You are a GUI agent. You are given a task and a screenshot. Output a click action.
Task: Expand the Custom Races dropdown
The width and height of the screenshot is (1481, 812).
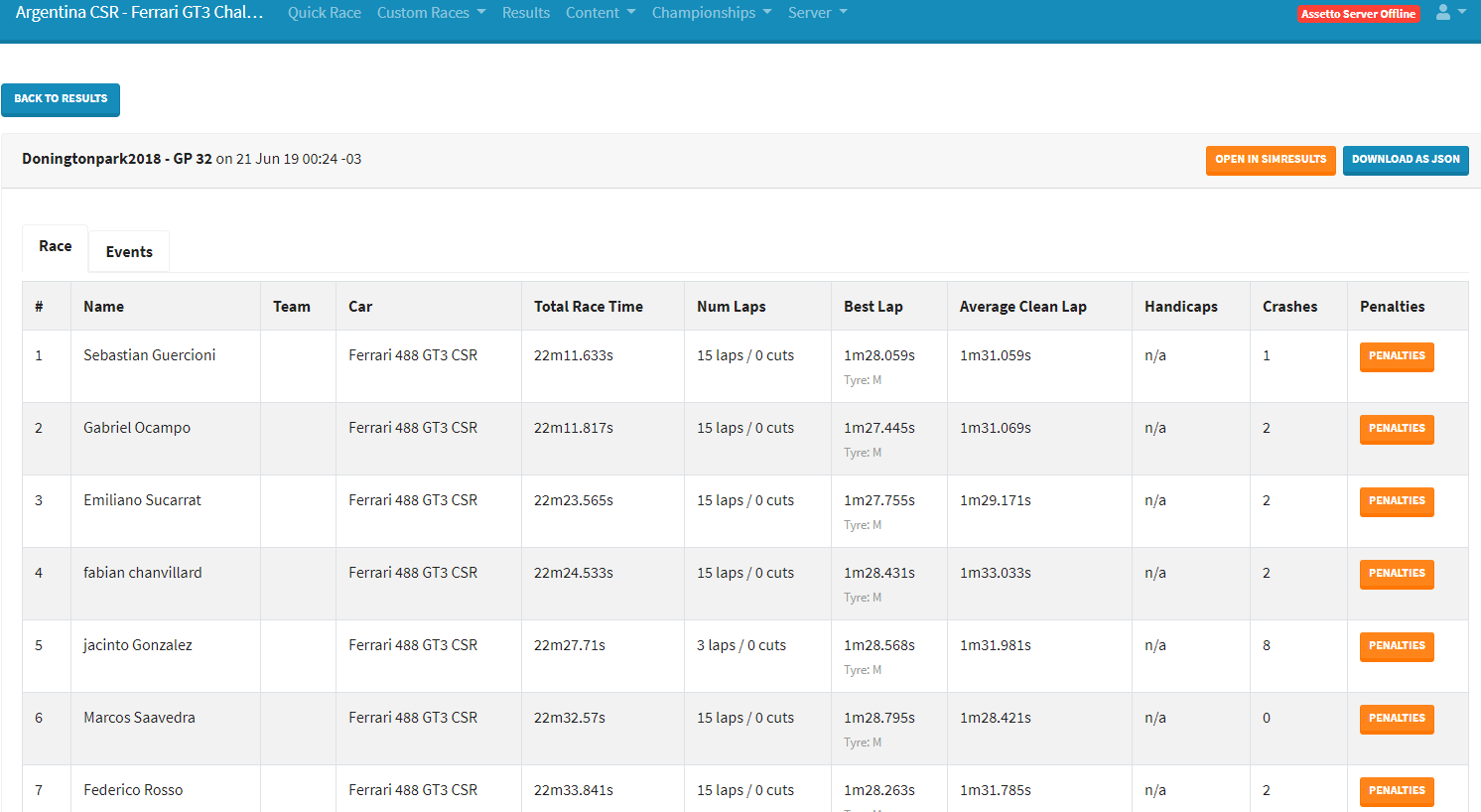point(431,13)
